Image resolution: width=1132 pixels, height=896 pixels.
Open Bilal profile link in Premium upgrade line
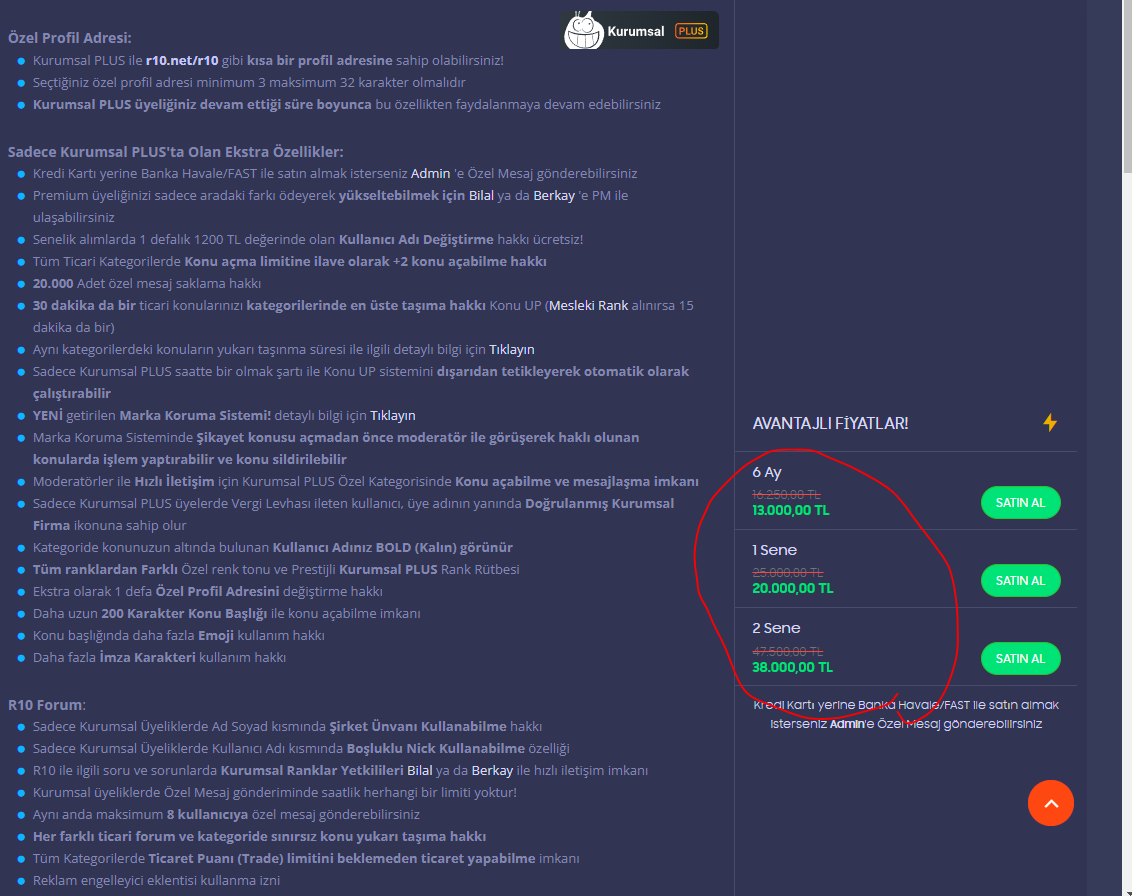pos(482,196)
